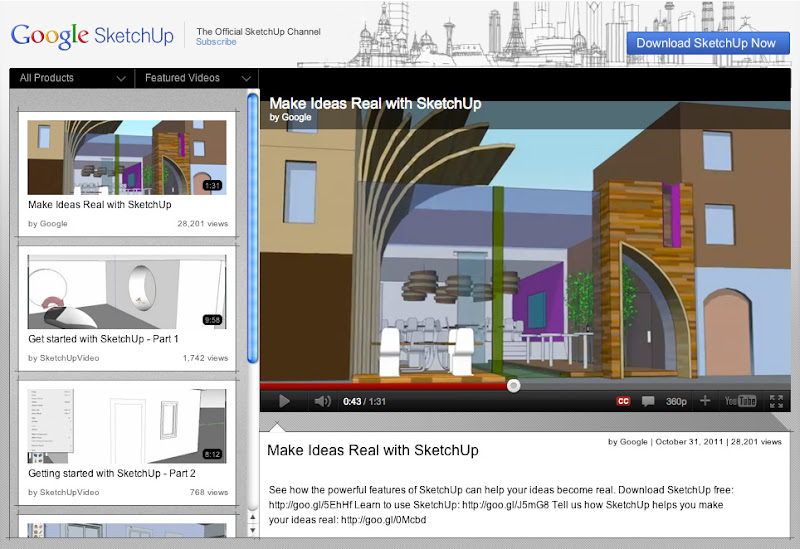Open the video on YouTube via the logo
The width and height of the screenshot is (800, 549).
click(740, 401)
